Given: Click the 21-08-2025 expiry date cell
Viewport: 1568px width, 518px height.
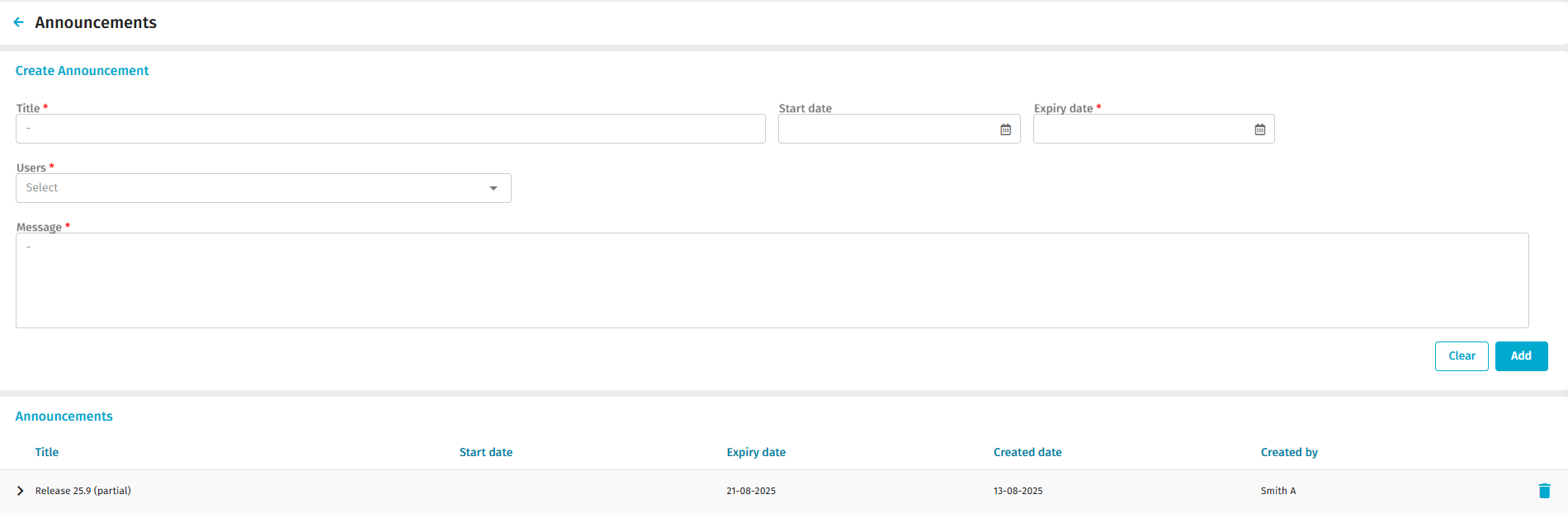Looking at the screenshot, I should pyautogui.click(x=751, y=491).
